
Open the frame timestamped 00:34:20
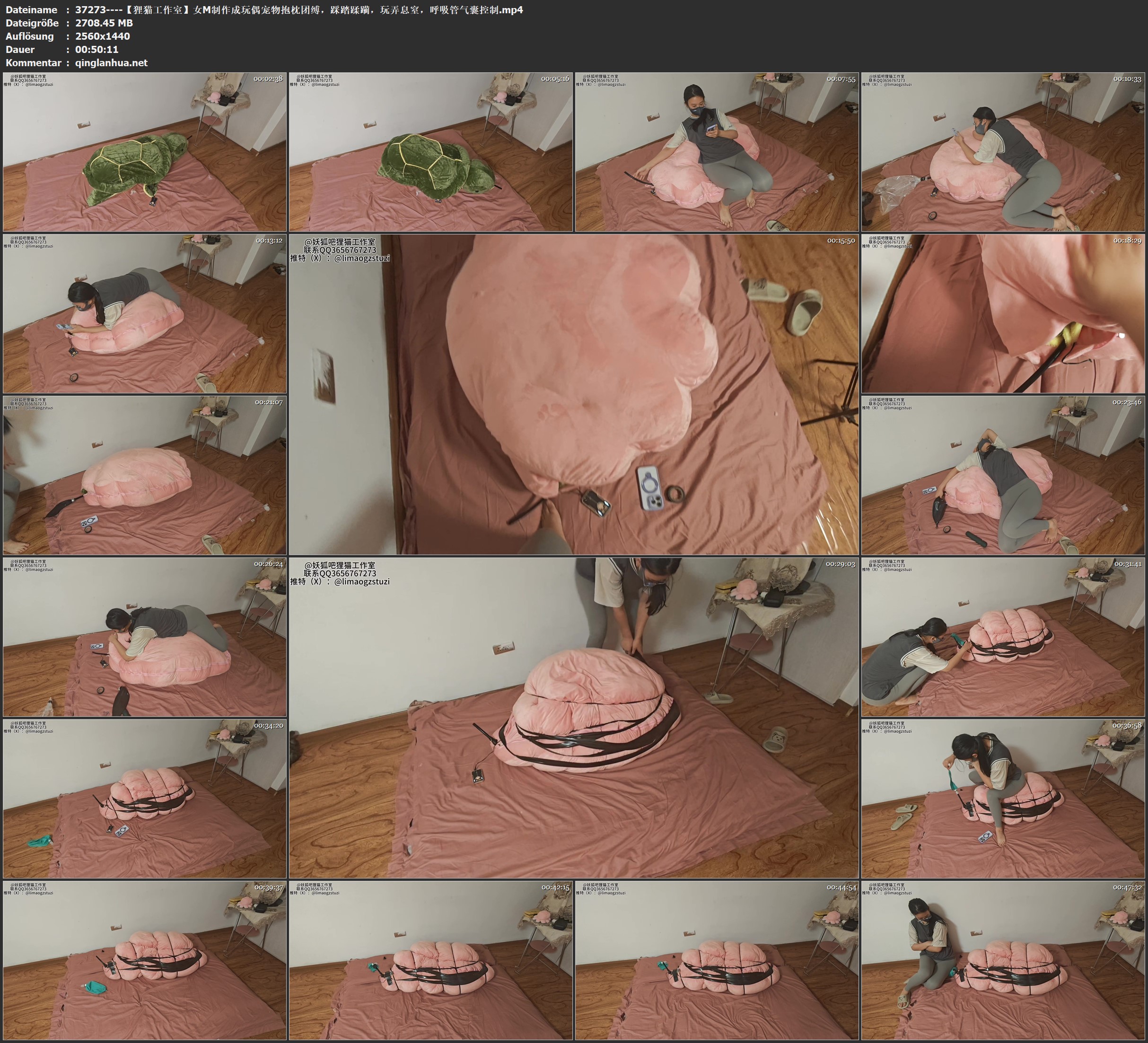click(145, 798)
